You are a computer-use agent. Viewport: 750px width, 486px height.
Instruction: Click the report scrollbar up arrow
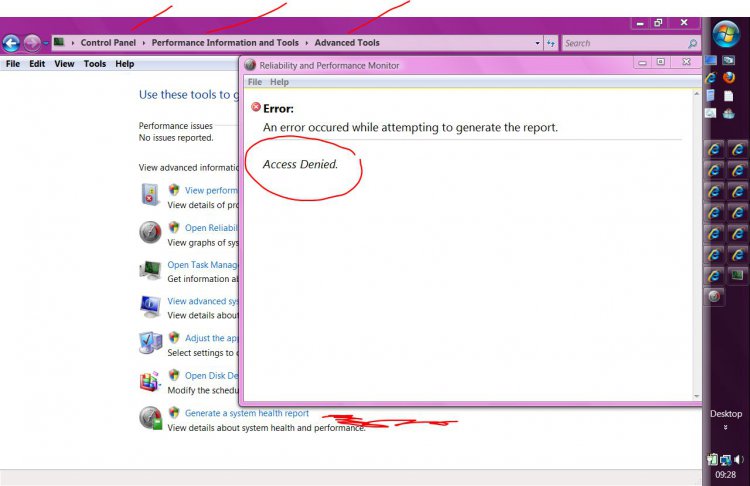coord(696,94)
